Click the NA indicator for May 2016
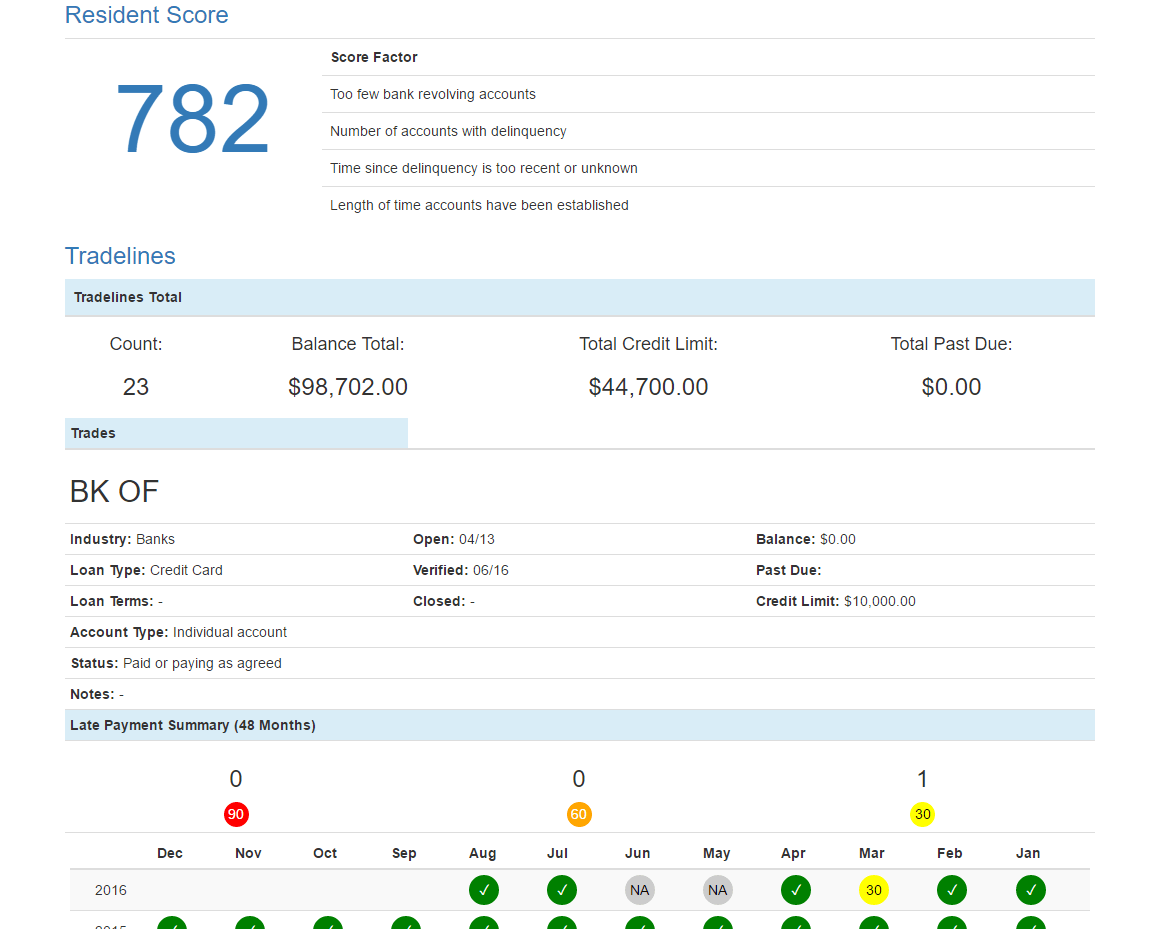The image size is (1159, 929). coord(717,890)
